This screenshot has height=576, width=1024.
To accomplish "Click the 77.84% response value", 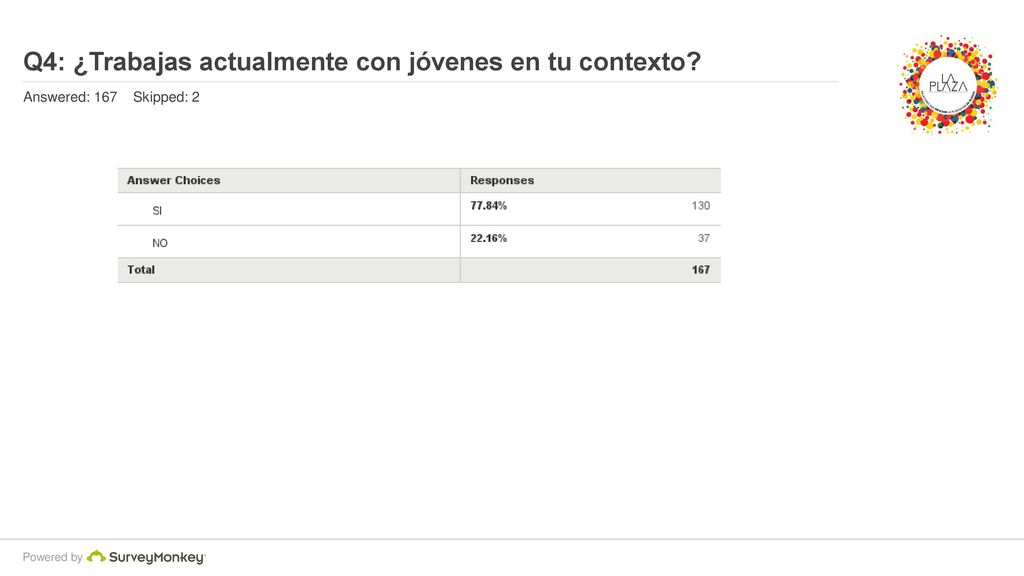I will pyautogui.click(x=488, y=206).
